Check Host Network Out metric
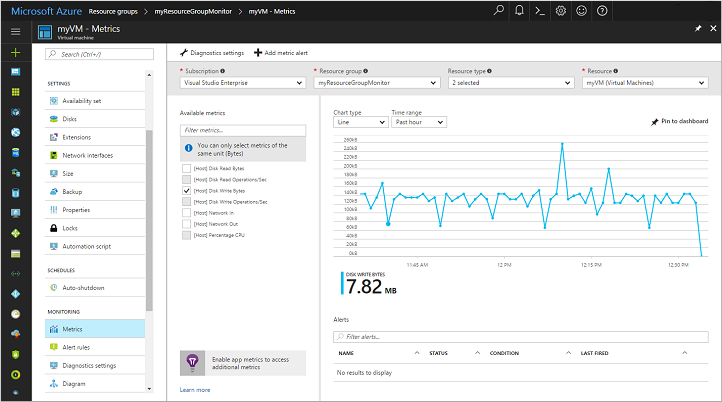Image resolution: width=722 pixels, height=402 pixels. pyautogui.click(x=186, y=224)
